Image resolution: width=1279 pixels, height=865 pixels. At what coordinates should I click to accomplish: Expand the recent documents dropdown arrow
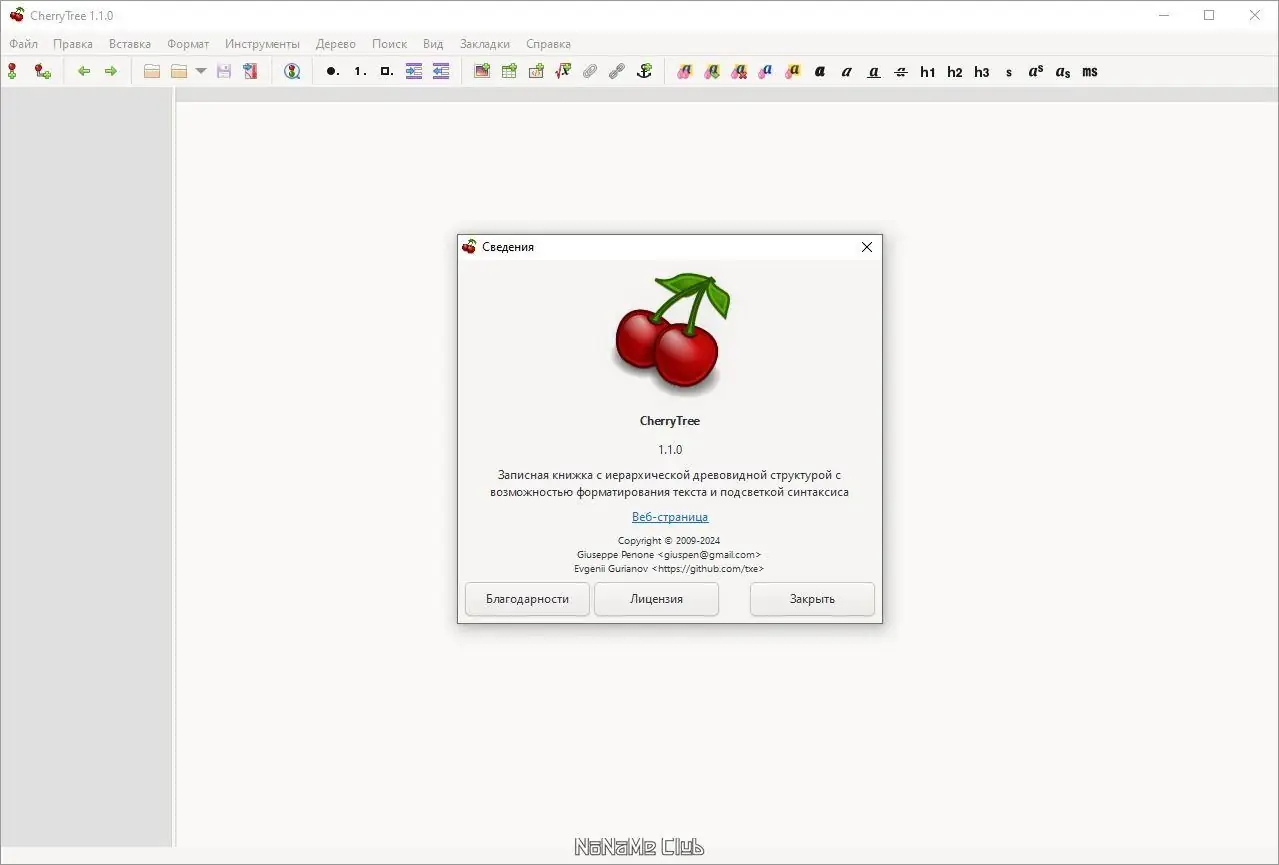(x=201, y=71)
